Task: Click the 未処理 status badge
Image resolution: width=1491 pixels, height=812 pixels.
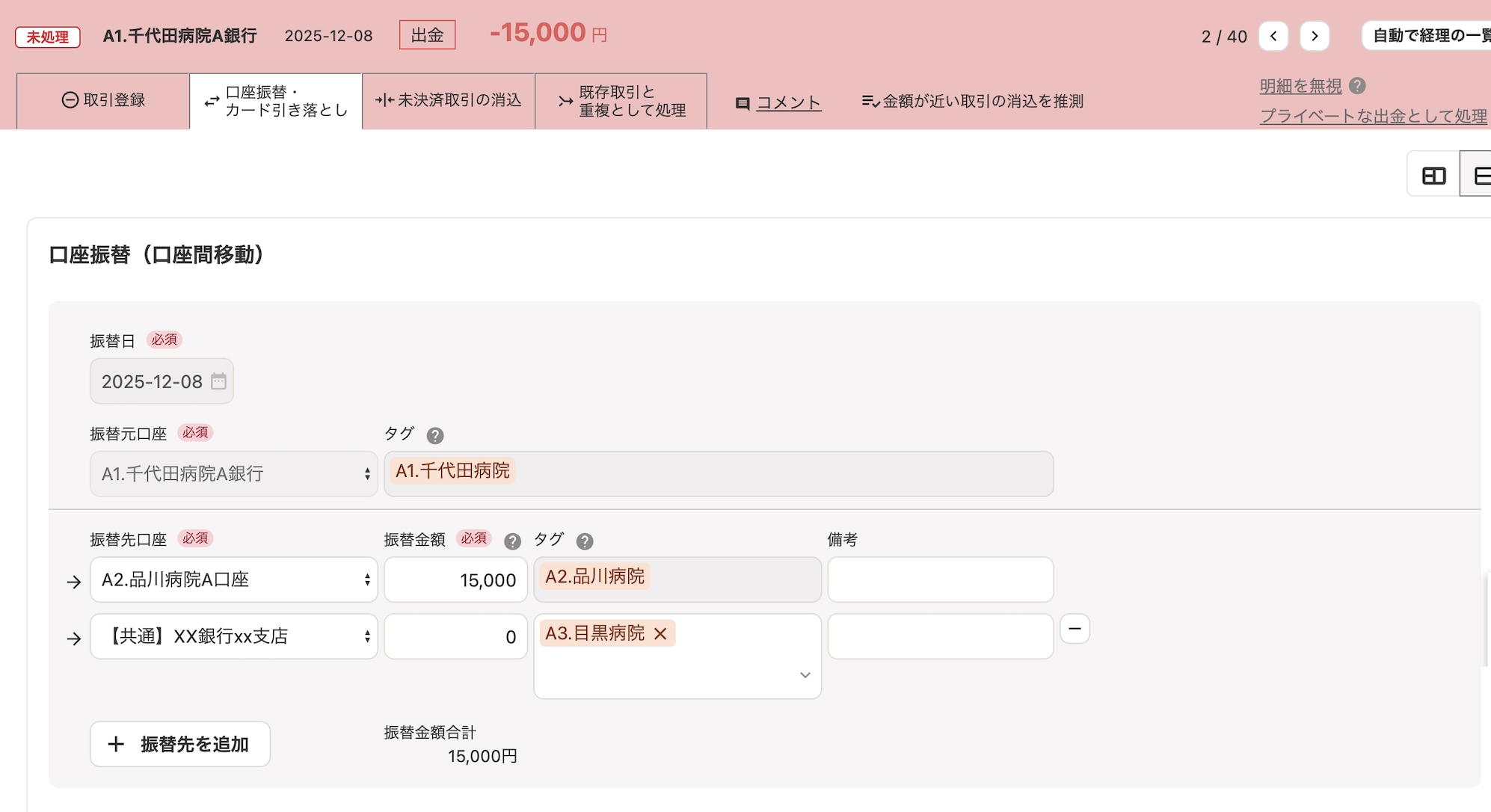Action: pyautogui.click(x=48, y=37)
